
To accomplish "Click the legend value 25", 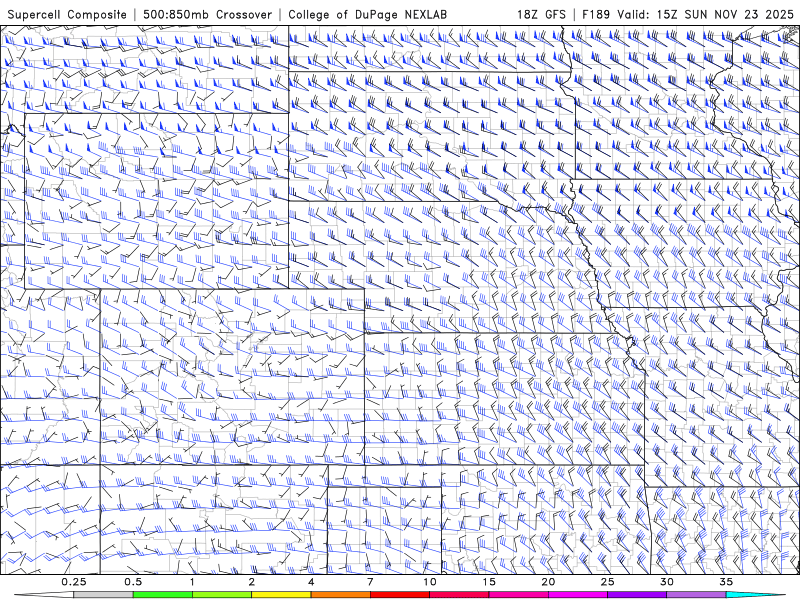I will tap(607, 582).
